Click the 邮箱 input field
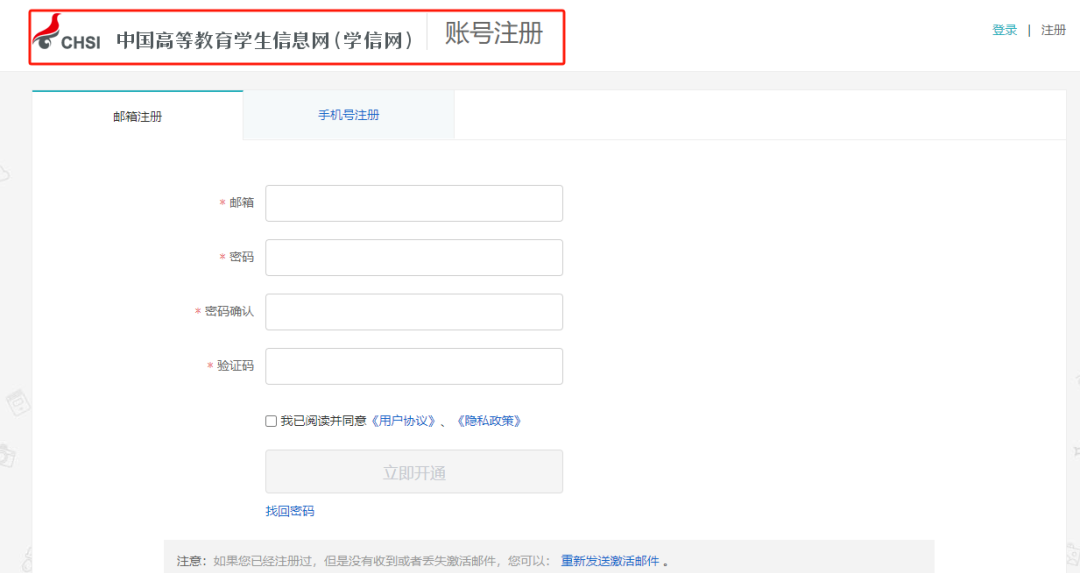The image size is (1080, 573). (x=414, y=203)
